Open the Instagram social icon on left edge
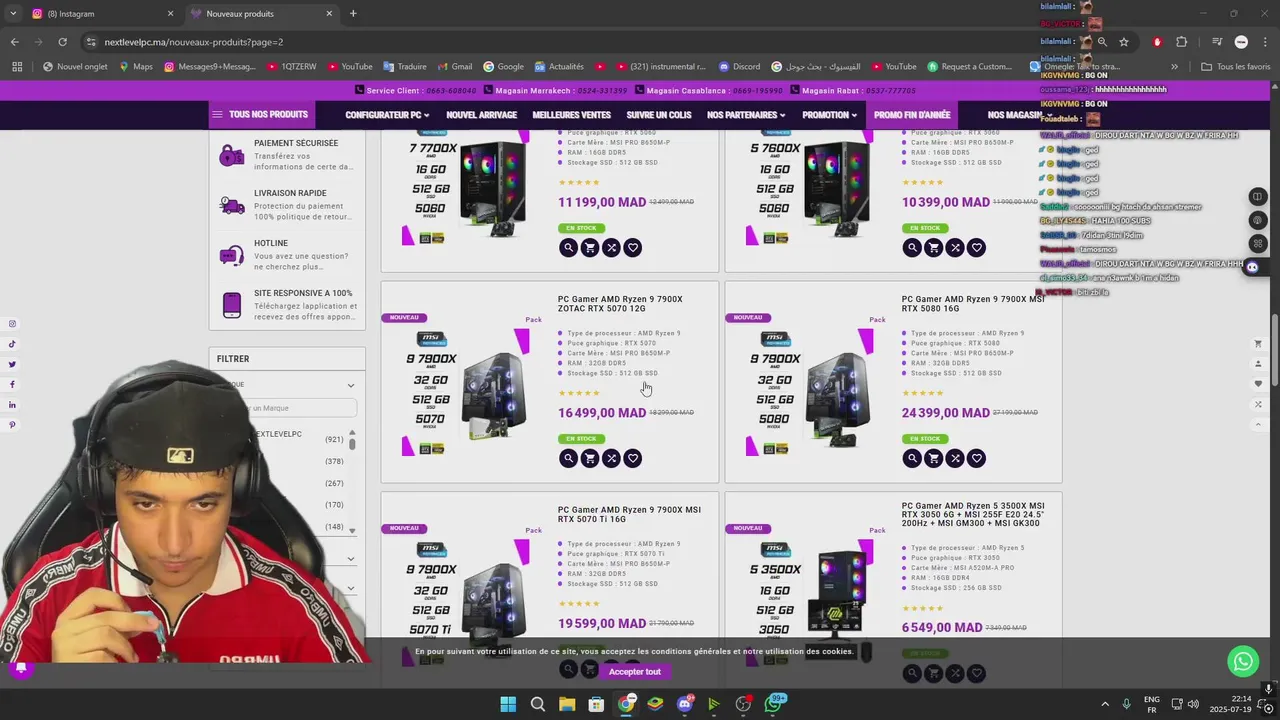 tap(12, 324)
